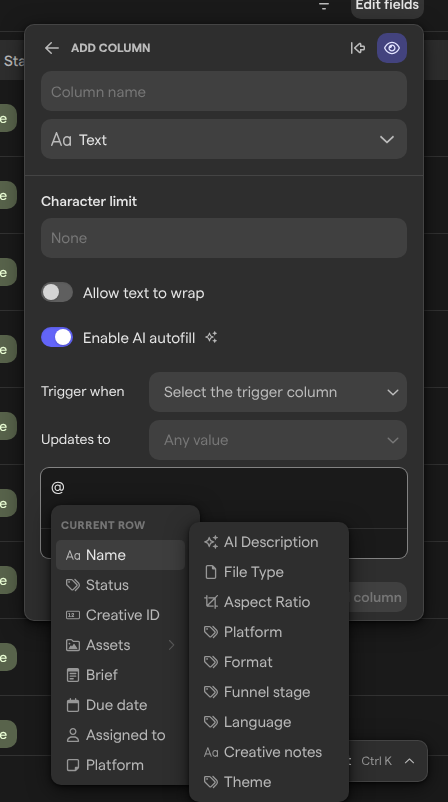Click the partially hidden column button

click(x=377, y=597)
